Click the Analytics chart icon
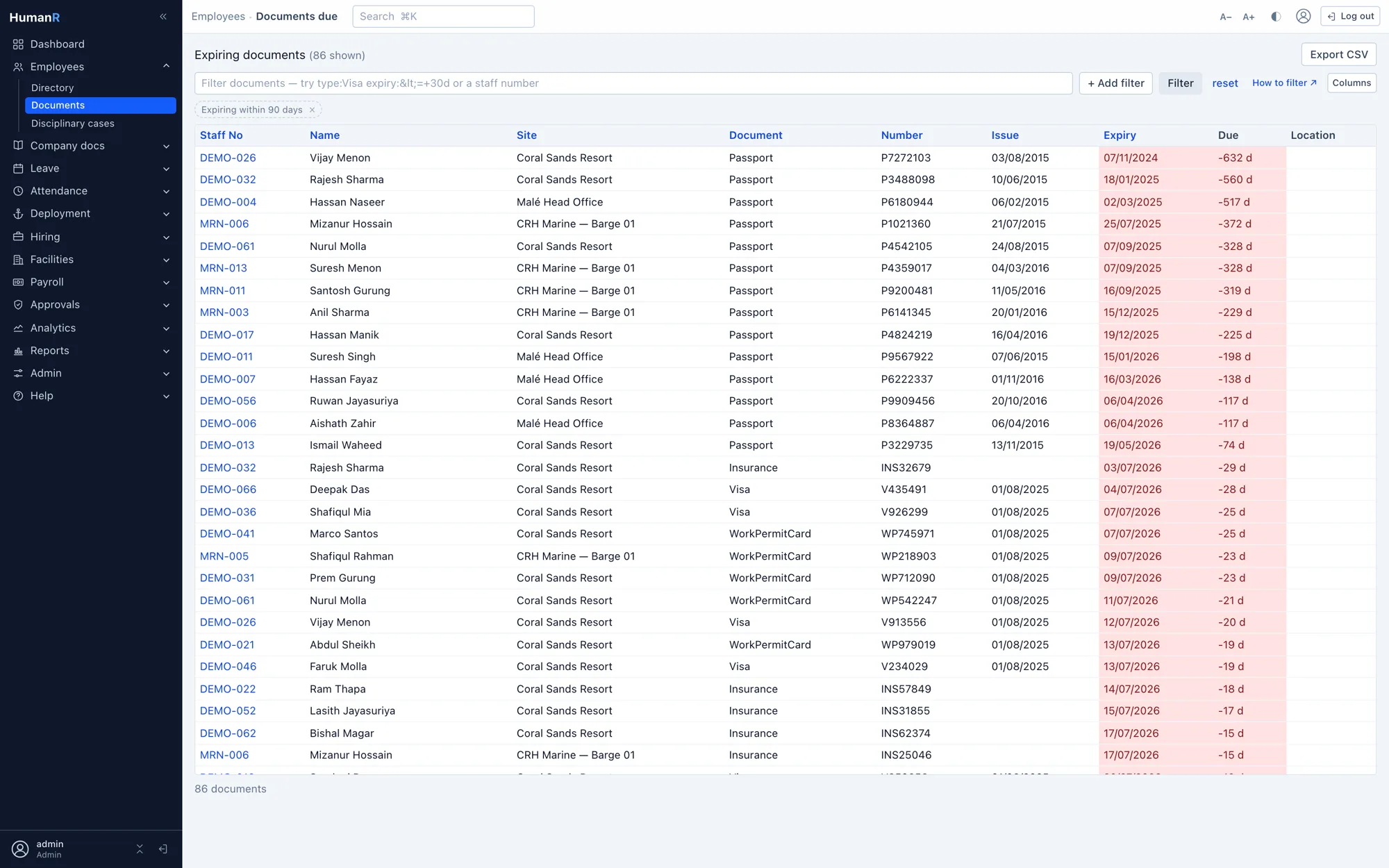This screenshot has width=1389, height=868. 18,328
